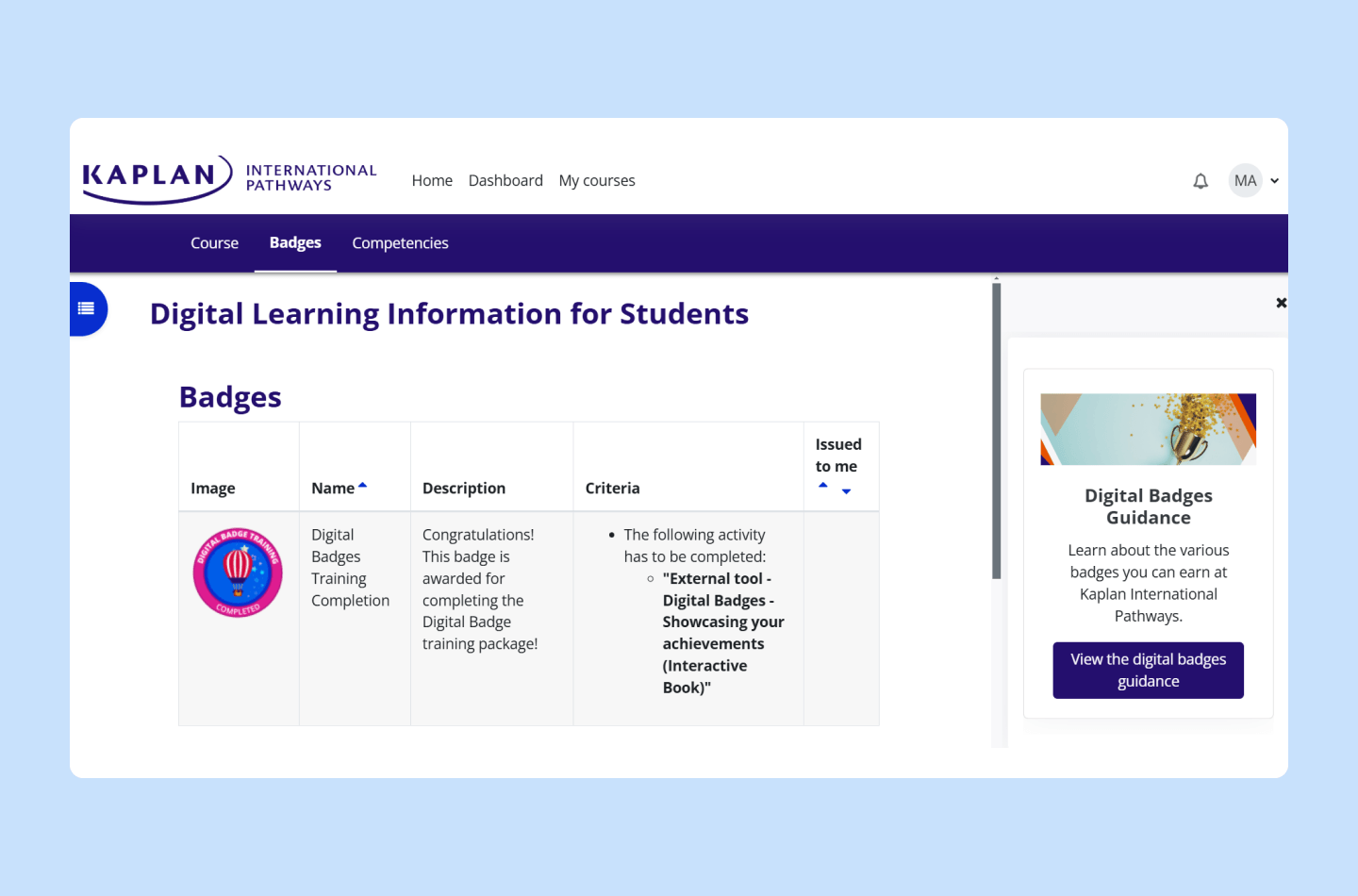This screenshot has height=896, width=1358.
Task: Expand the user account dropdown arrow
Action: 1273,180
